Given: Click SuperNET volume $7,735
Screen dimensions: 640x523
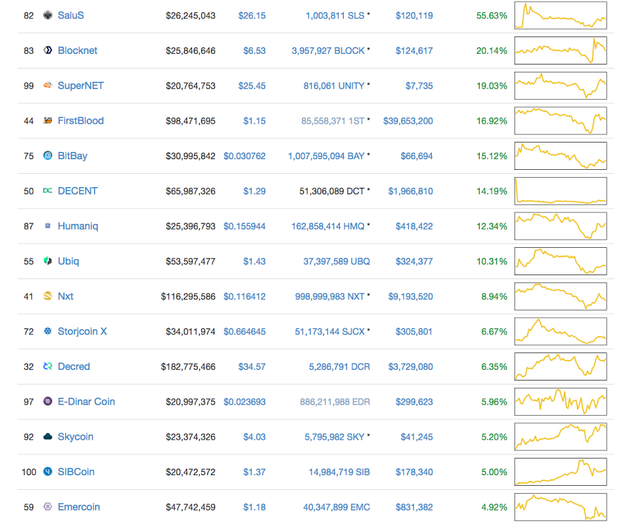Looking at the screenshot, I should point(419,86).
